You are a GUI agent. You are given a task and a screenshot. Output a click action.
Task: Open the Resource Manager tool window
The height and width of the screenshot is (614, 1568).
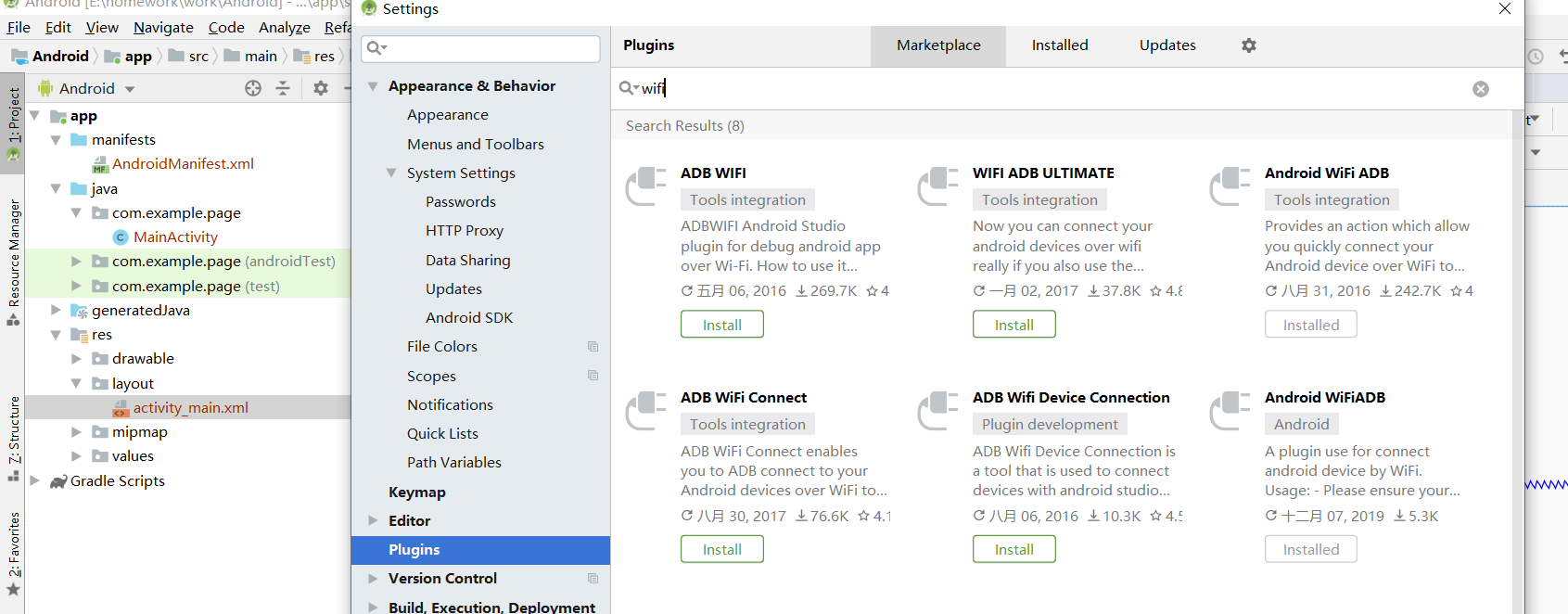pos(13,262)
